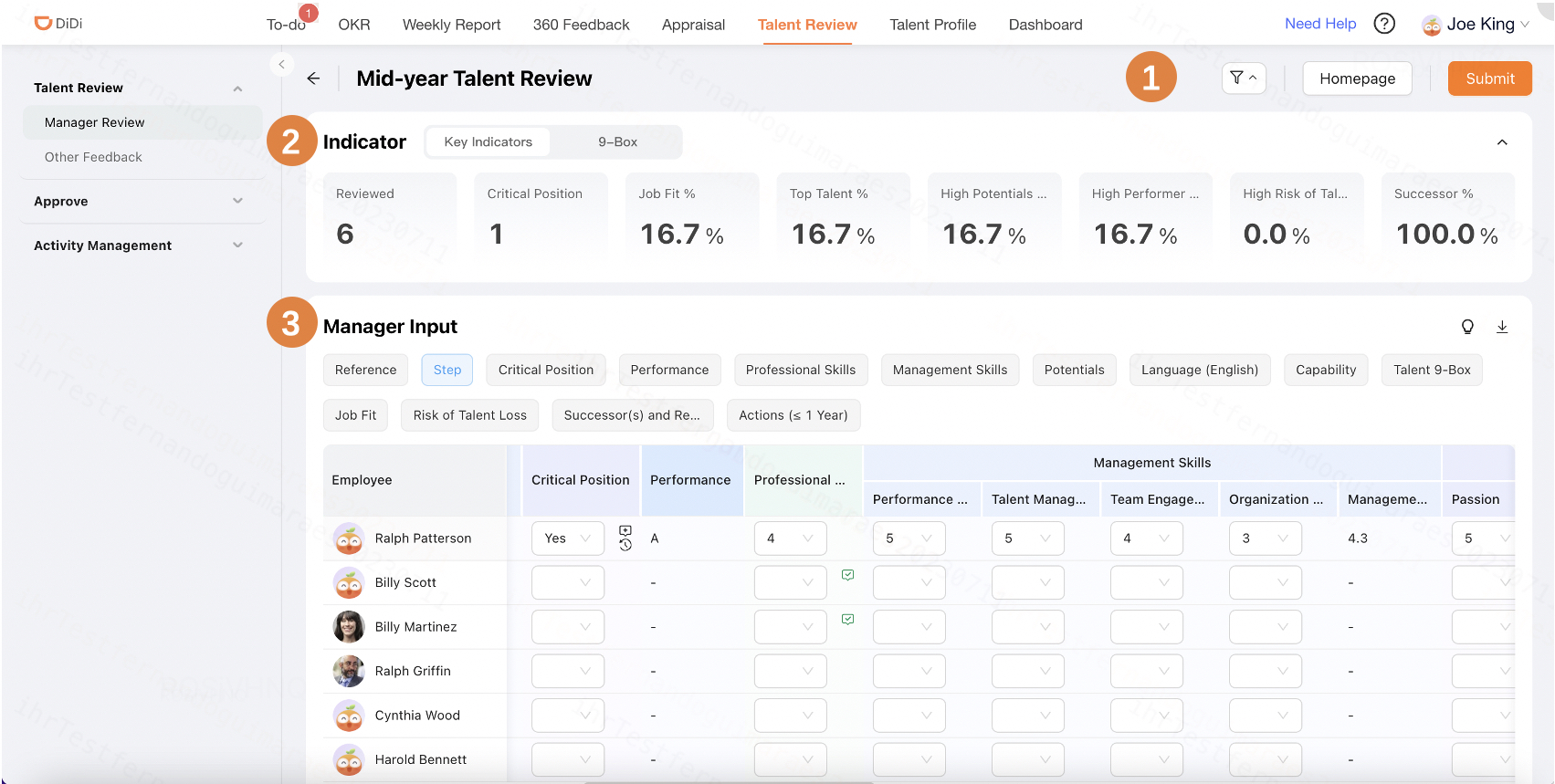
Task: Select the Key Indicators view
Action: tap(488, 142)
